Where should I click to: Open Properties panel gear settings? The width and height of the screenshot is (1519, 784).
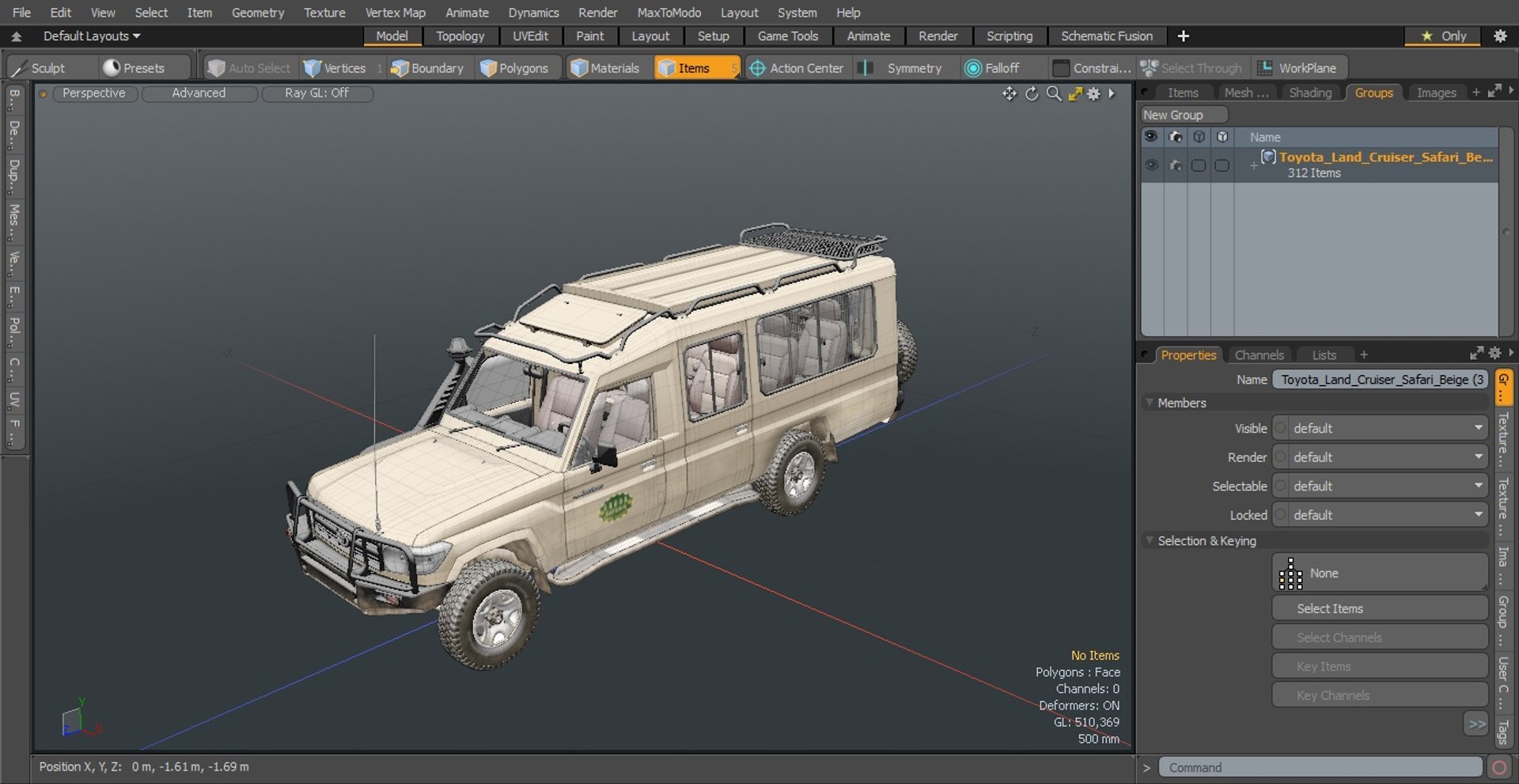[x=1494, y=354]
